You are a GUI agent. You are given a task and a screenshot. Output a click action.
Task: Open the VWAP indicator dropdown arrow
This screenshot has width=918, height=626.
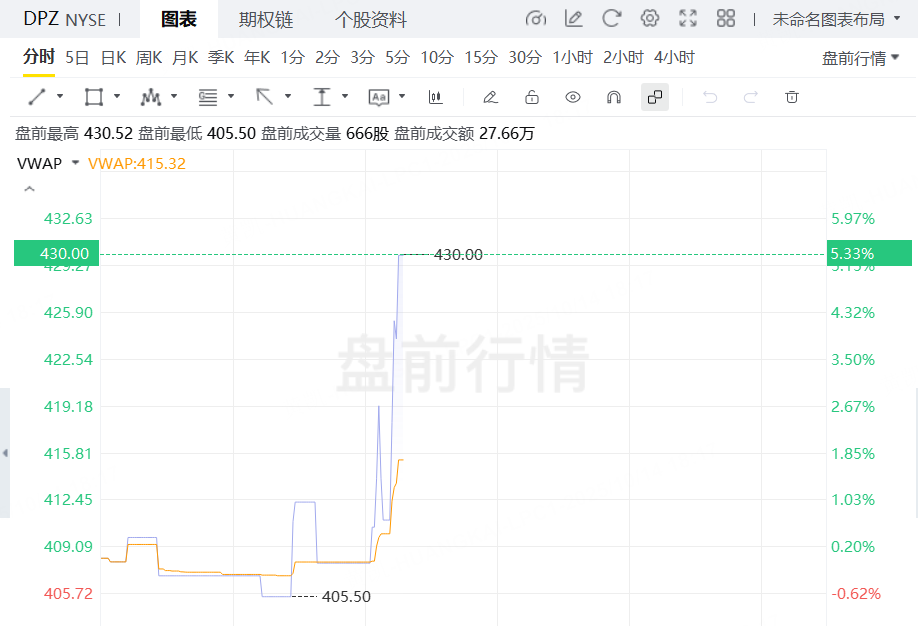click(75, 163)
